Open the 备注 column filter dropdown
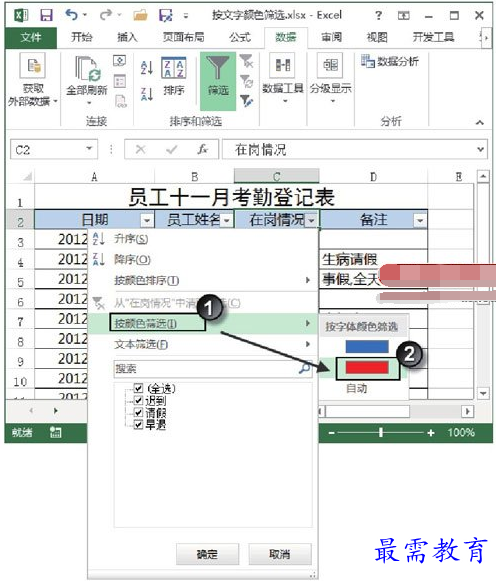This screenshot has height=582, width=496. [420, 220]
